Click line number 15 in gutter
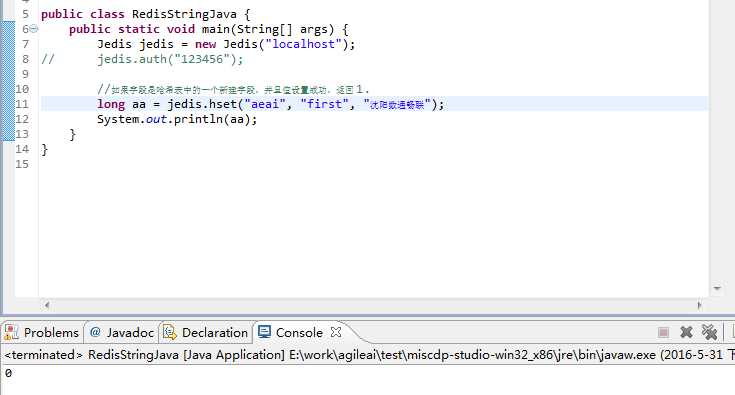The image size is (735, 395). (x=22, y=164)
